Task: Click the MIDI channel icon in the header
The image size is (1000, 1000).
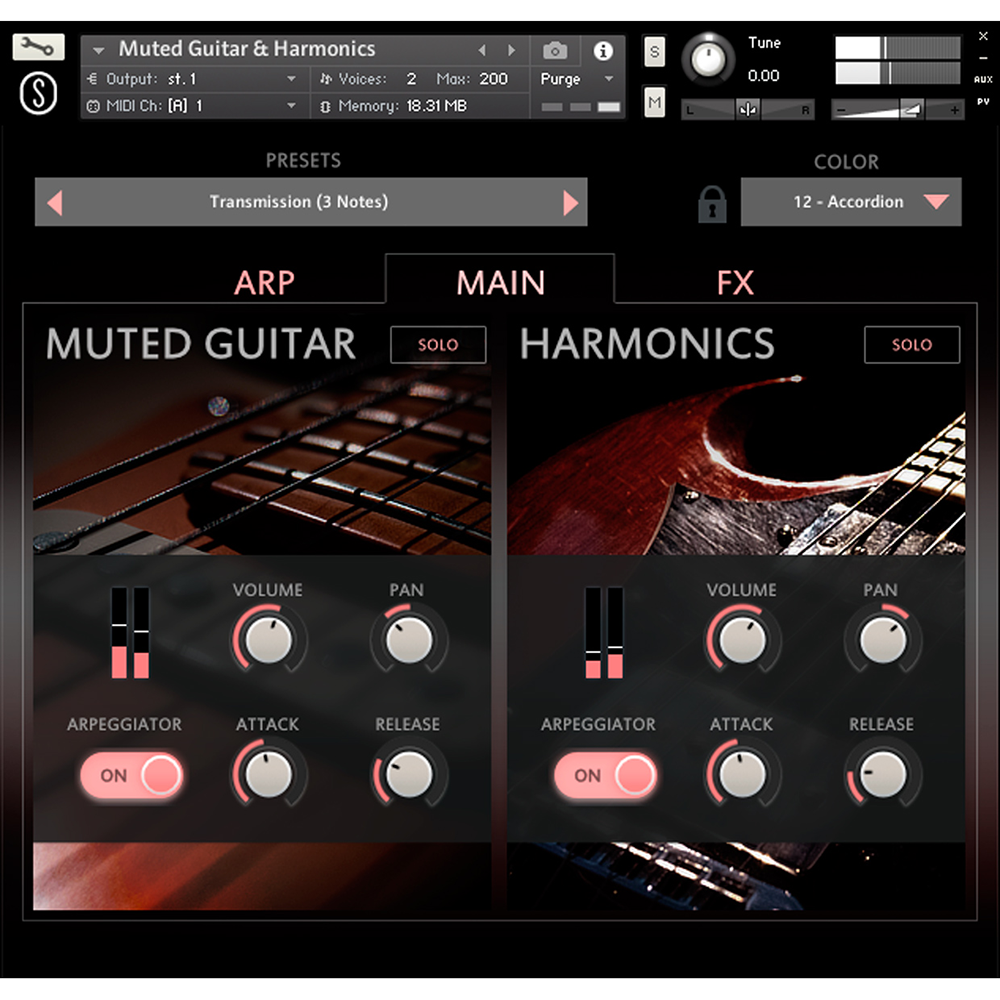Action: [92, 105]
